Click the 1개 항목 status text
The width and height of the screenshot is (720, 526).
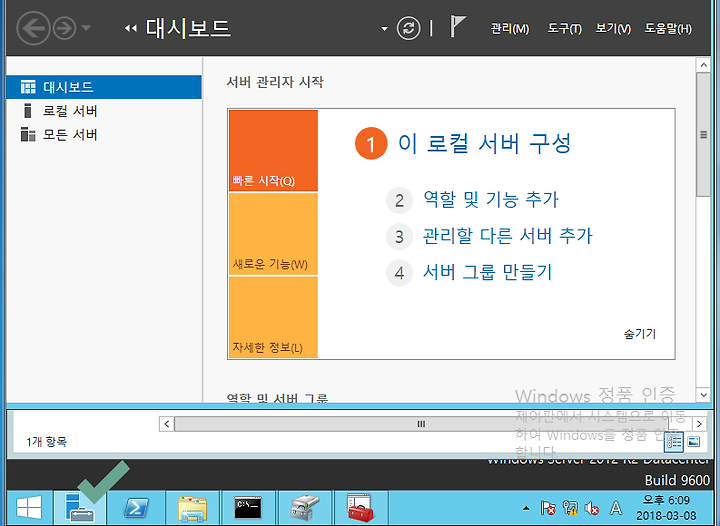[46, 442]
